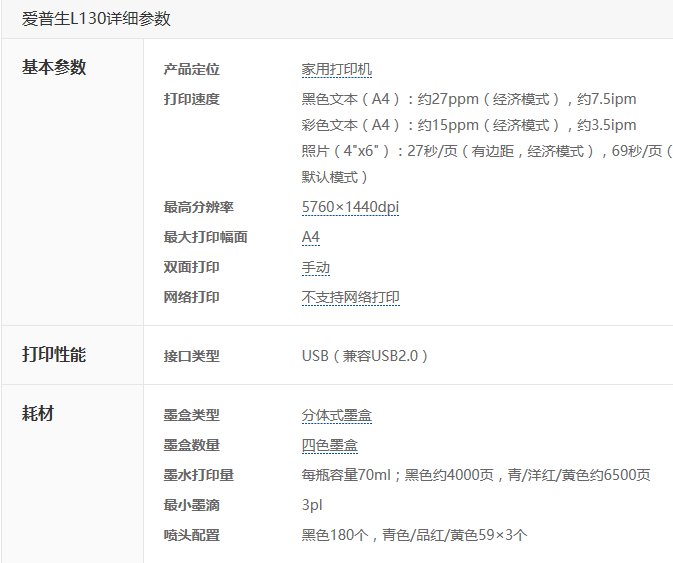Select the USB（兼容USB2.0） value
Screen dimensions: 673x563
[365, 356]
